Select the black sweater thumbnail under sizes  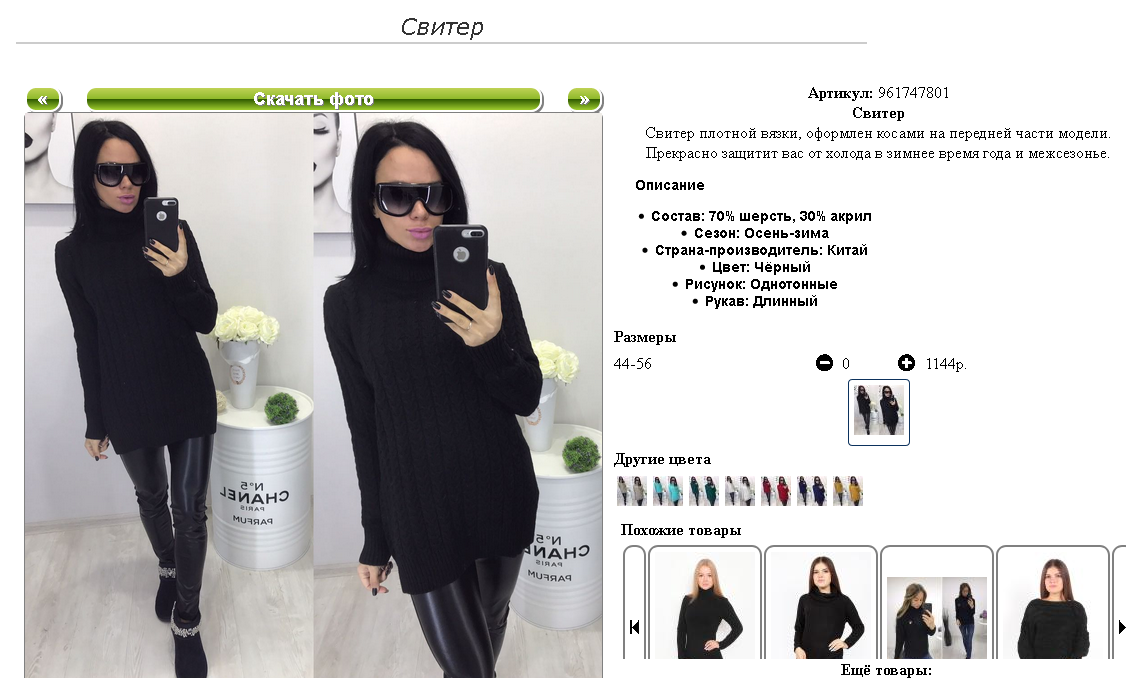[x=879, y=412]
